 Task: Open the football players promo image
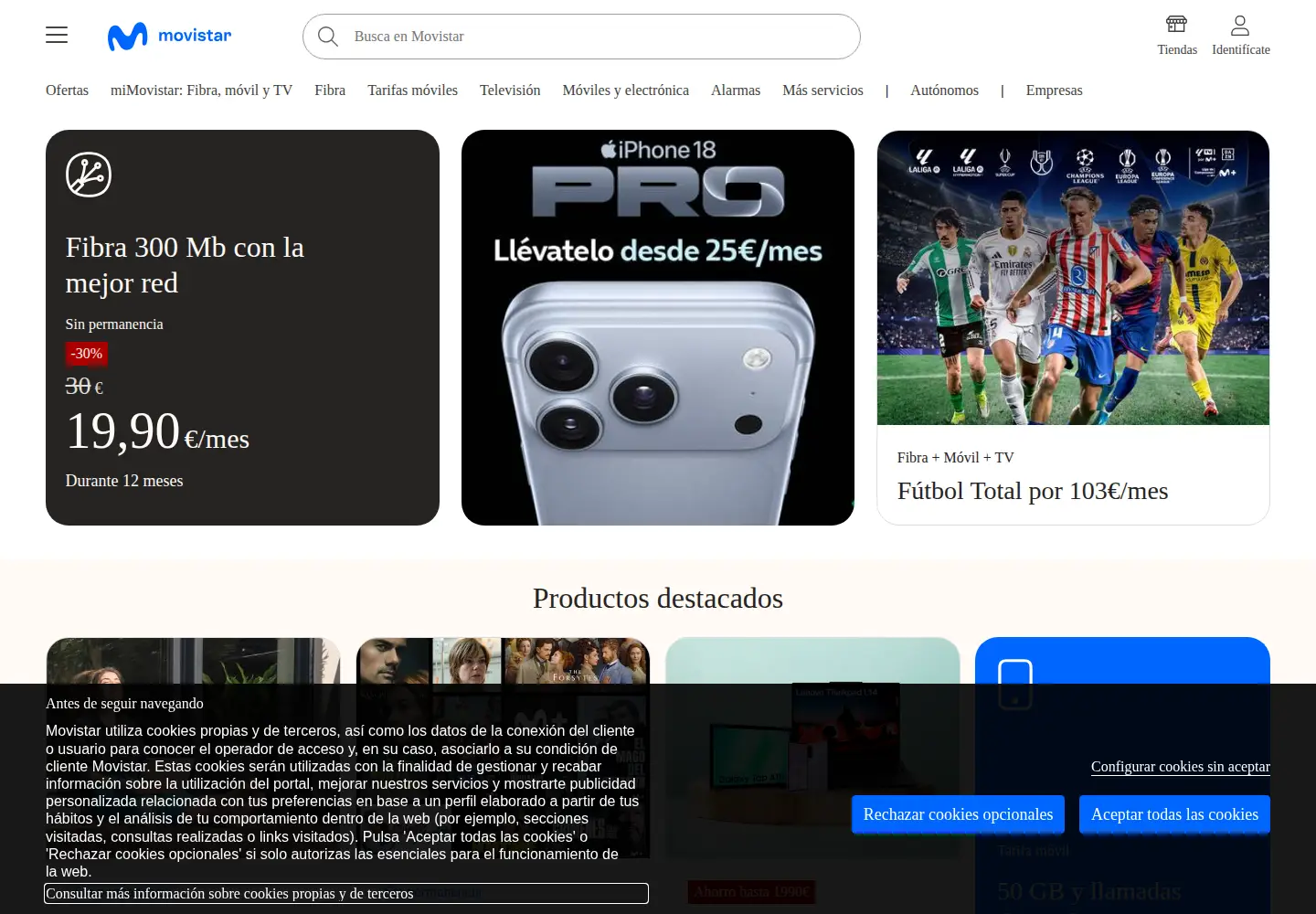click(1073, 278)
